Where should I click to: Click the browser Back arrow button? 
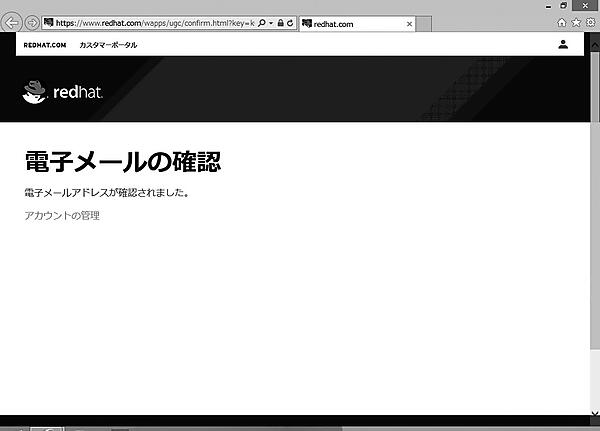11,23
